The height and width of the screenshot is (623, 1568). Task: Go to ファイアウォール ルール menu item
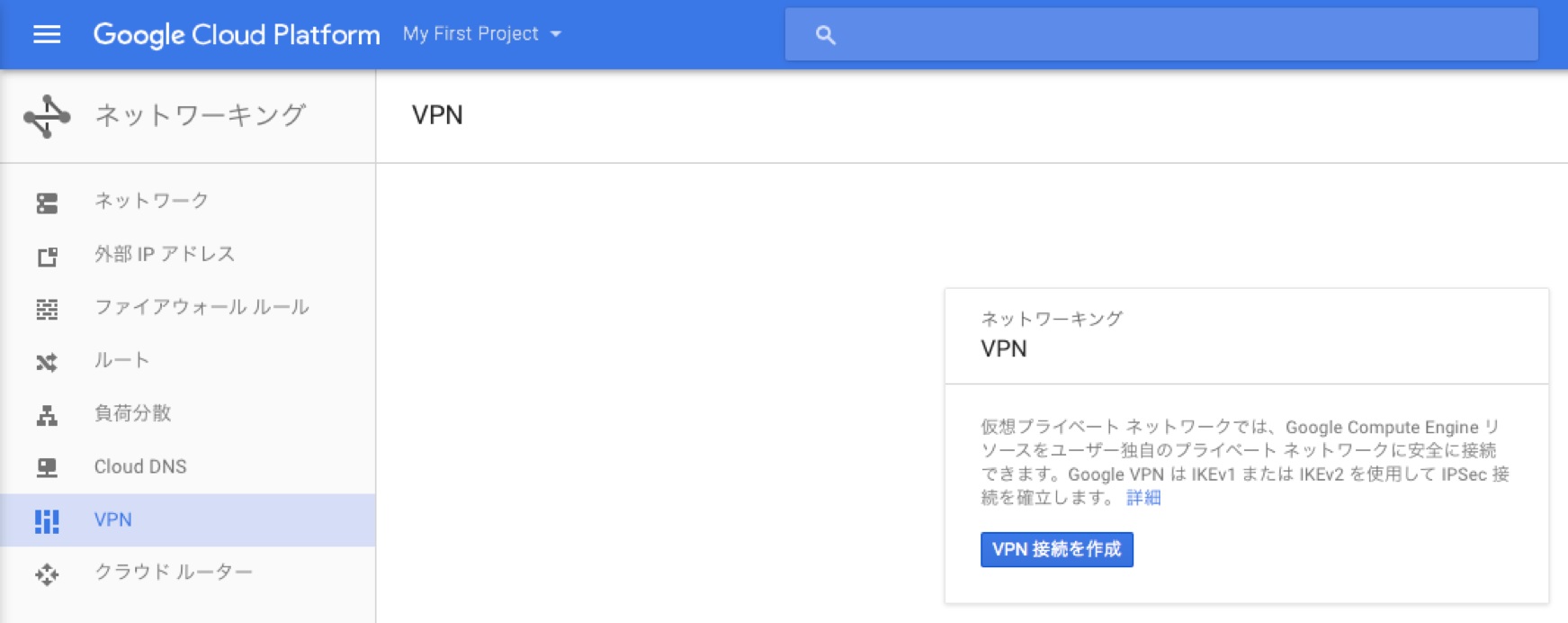click(x=202, y=307)
